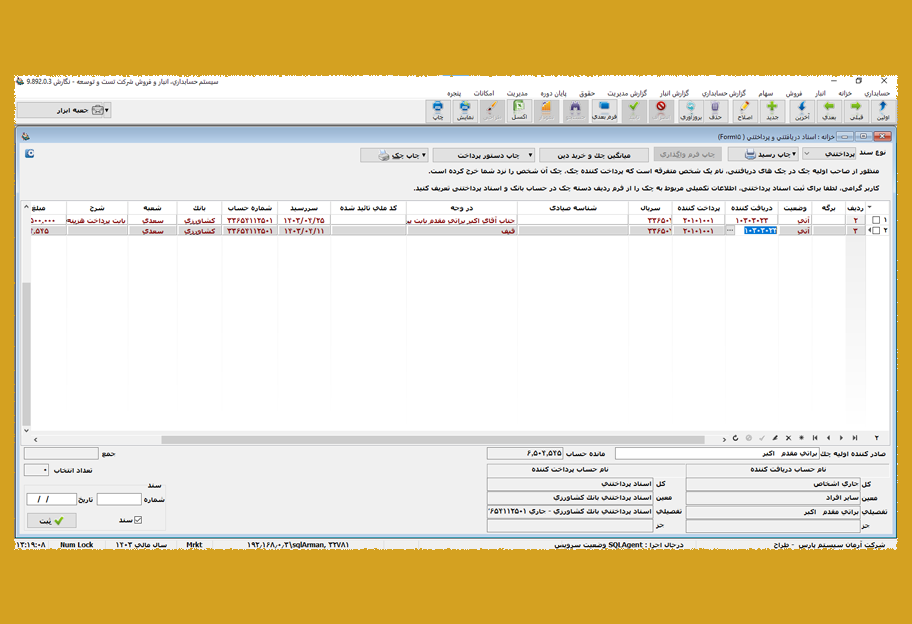Click the صادر کننده اولیه چک field
This screenshot has height=624, width=912.
click(x=717, y=453)
